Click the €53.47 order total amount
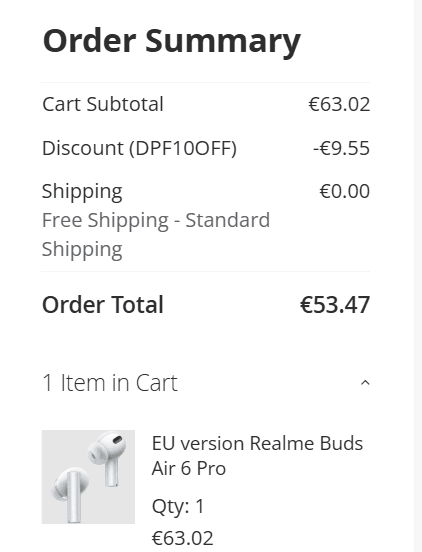 [335, 305]
